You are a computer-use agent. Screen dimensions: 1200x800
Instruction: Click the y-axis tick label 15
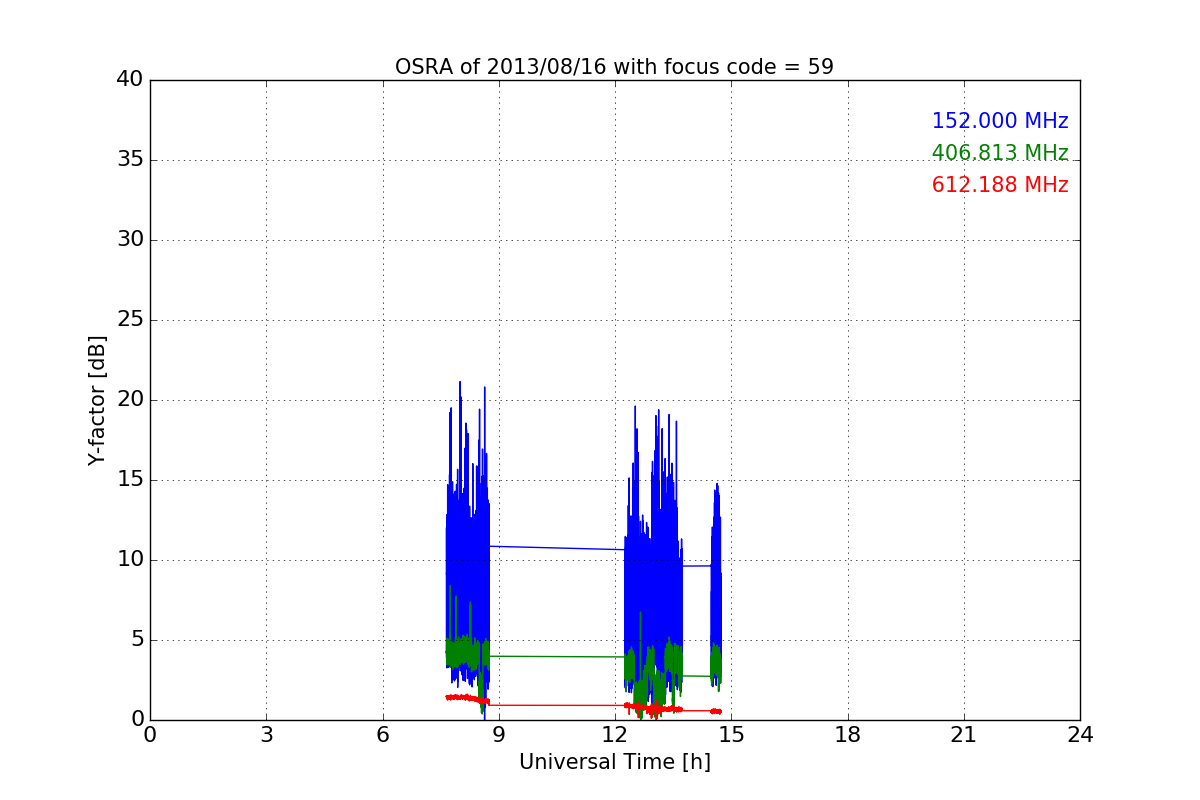coord(130,480)
